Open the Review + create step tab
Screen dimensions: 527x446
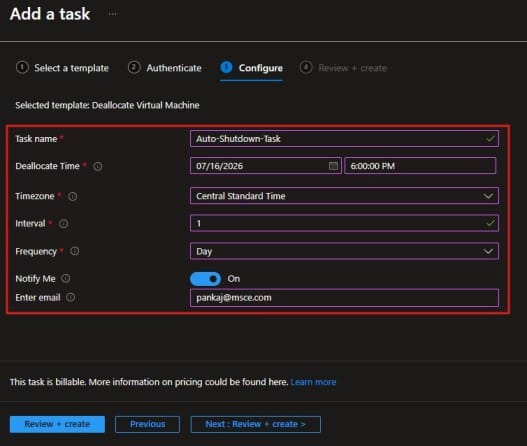click(343, 68)
